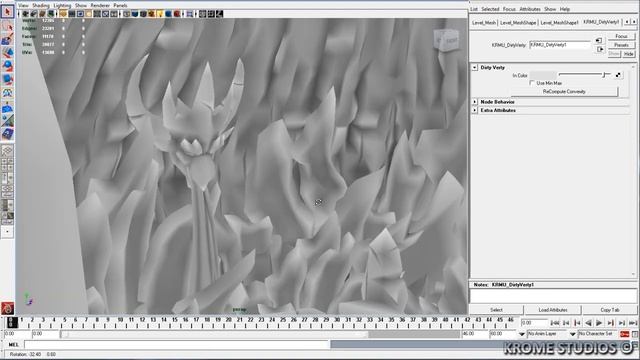This screenshot has width=640, height=360.
Task: Click the In Color gray swatch
Action: point(542,76)
